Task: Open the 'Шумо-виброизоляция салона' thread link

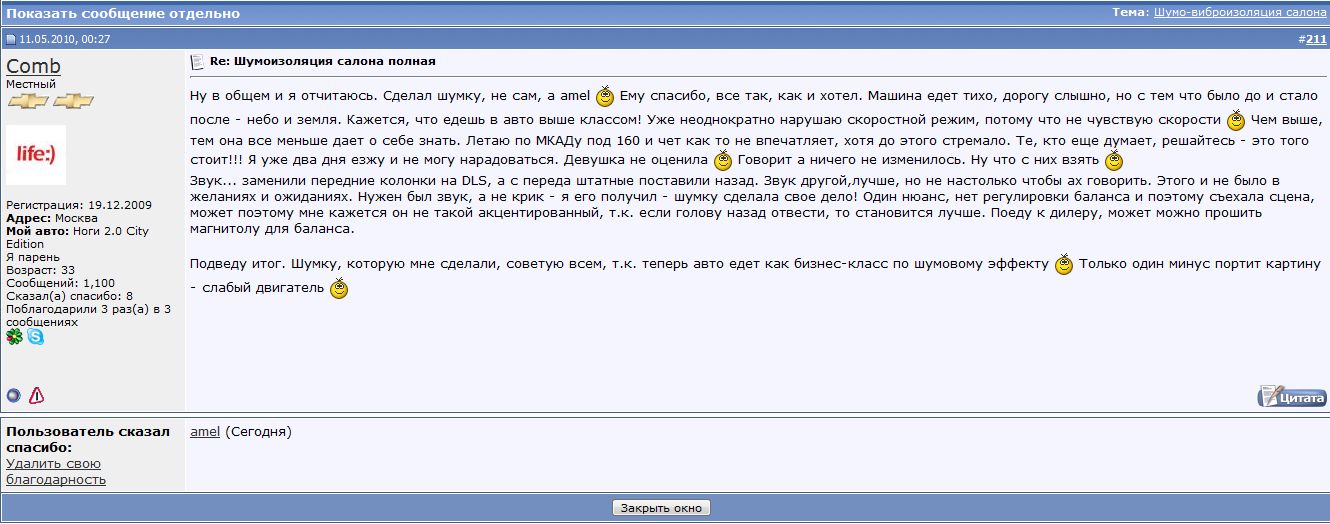Action: click(1240, 13)
